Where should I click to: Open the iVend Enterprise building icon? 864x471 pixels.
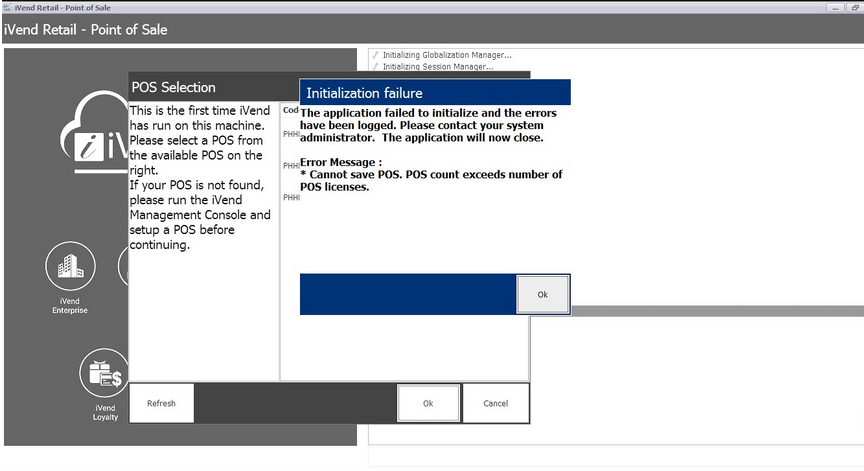(x=71, y=266)
